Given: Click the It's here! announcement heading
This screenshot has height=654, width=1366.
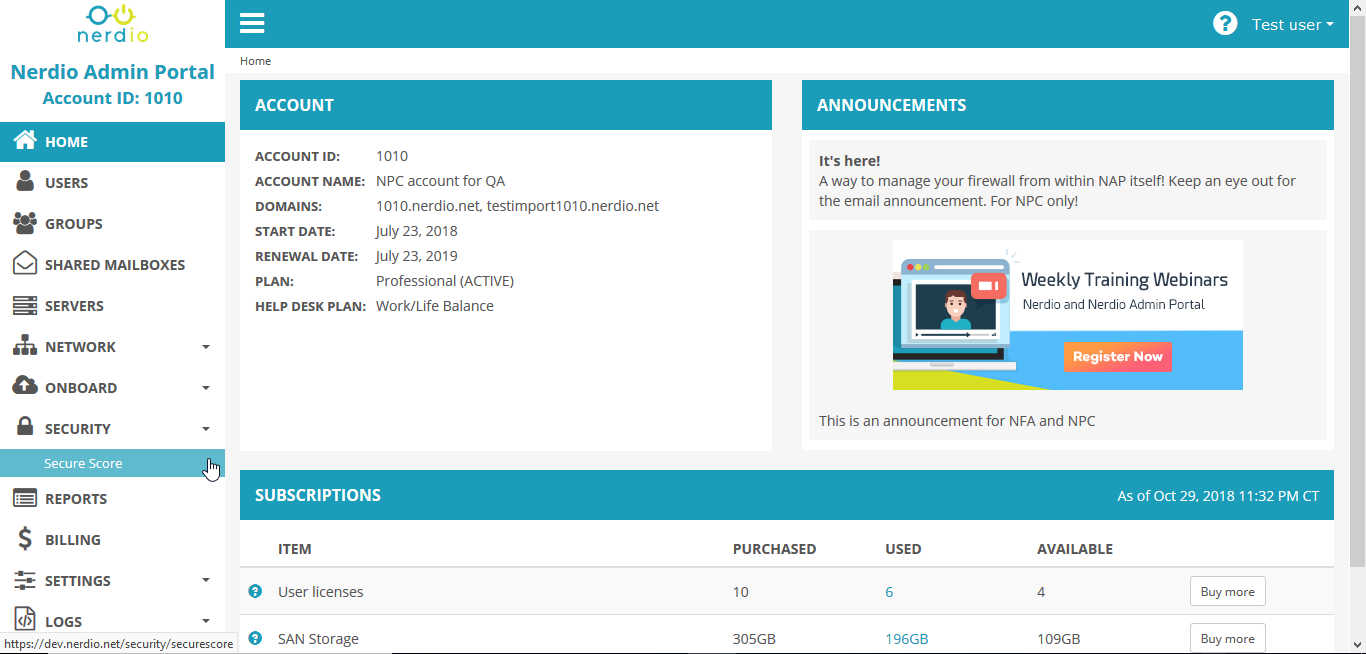Looking at the screenshot, I should tap(849, 161).
